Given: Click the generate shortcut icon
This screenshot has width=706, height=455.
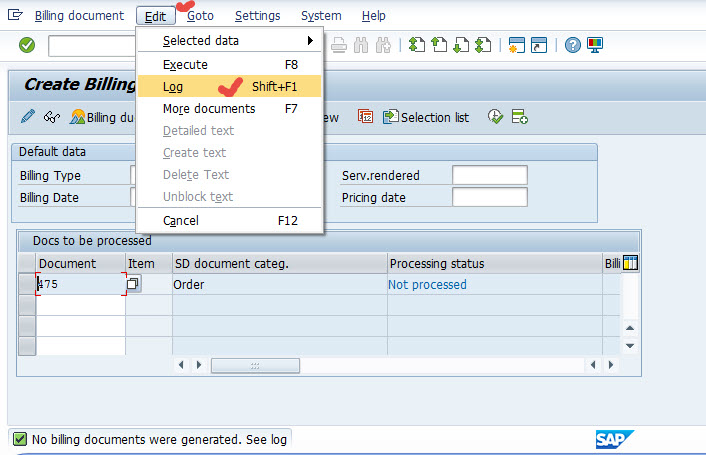Looking at the screenshot, I should (539, 45).
